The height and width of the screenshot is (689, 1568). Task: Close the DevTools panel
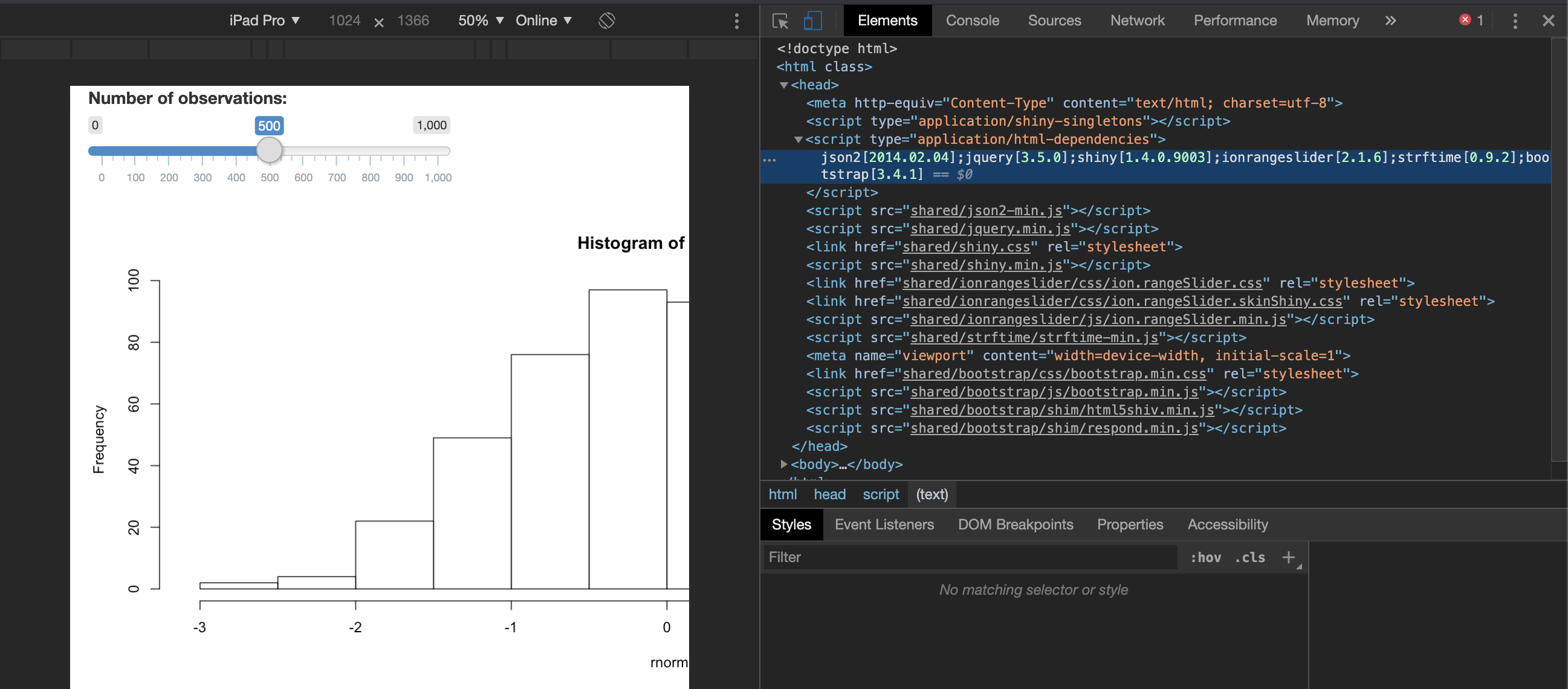click(x=1549, y=21)
